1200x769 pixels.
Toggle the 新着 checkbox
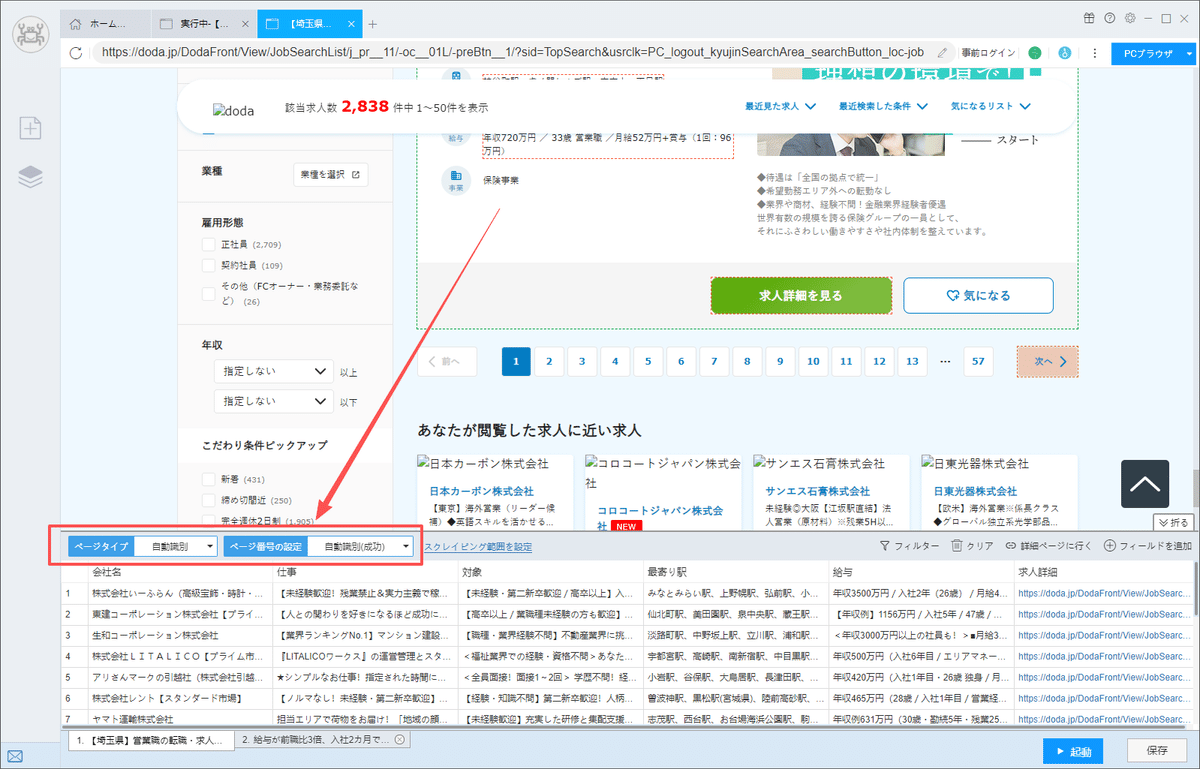[x=209, y=479]
